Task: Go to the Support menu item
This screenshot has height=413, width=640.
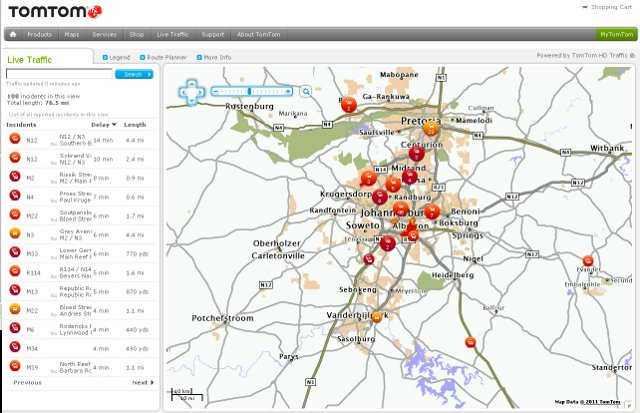Action: pyautogui.click(x=212, y=34)
